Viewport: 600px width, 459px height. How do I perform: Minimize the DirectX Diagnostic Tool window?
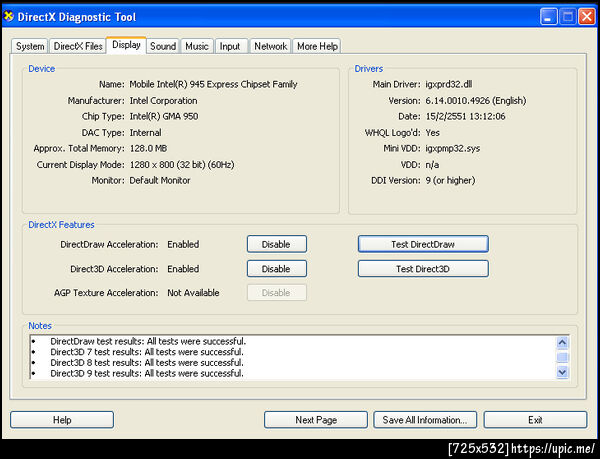[548, 17]
